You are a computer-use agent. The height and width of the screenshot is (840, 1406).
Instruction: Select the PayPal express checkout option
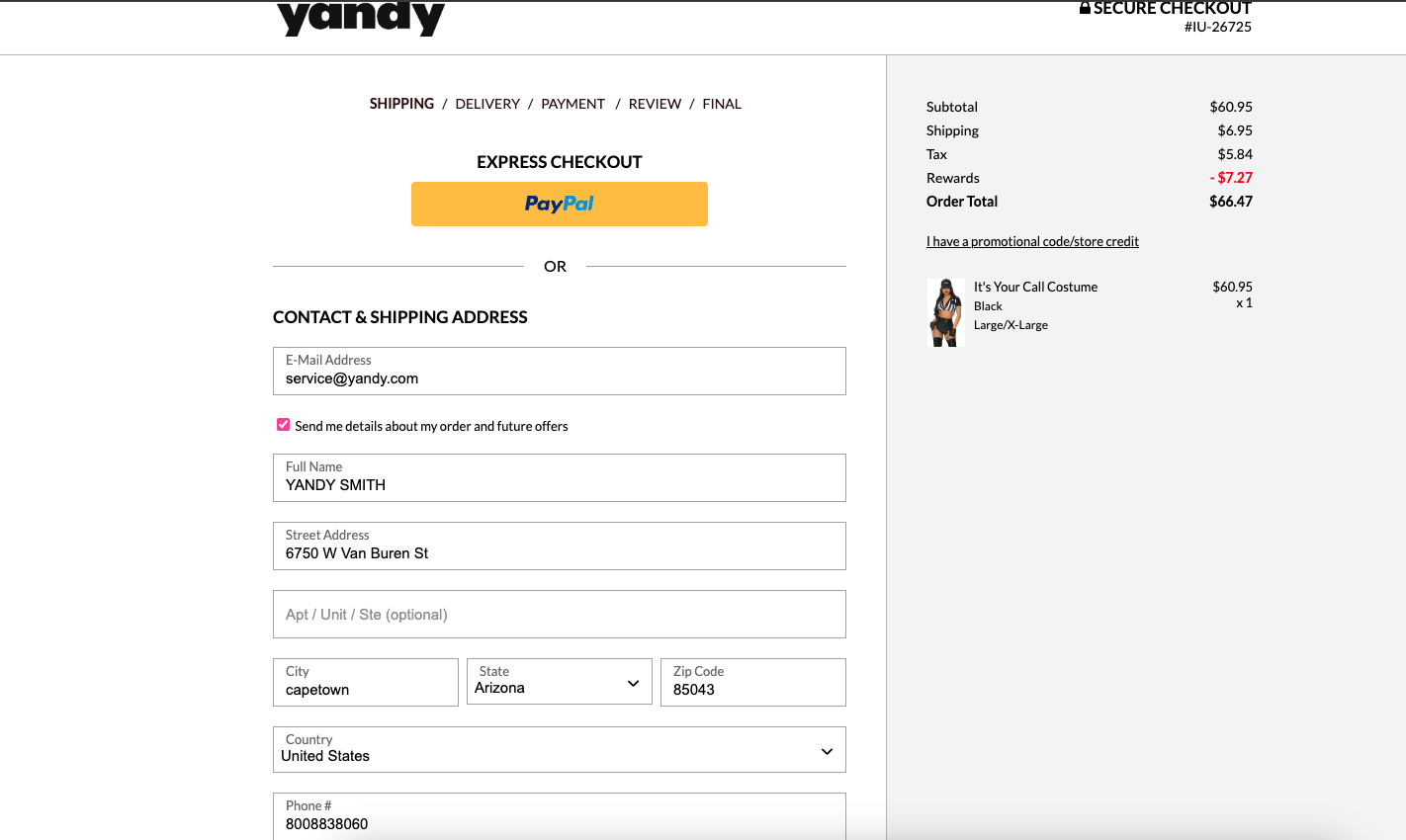(559, 204)
